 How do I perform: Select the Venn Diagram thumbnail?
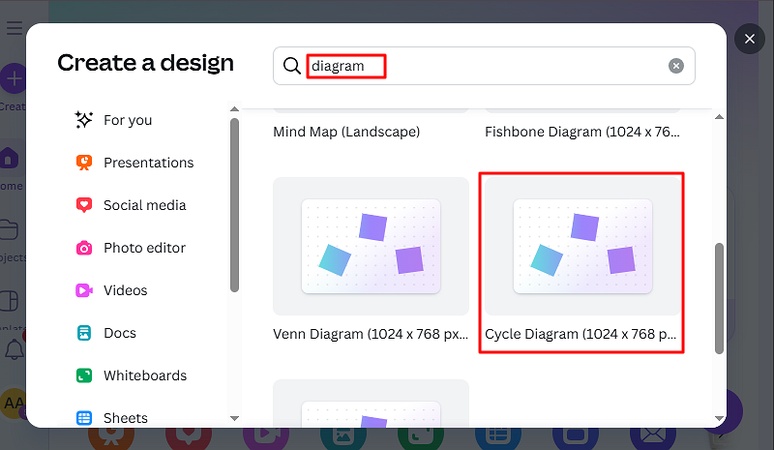click(x=371, y=246)
